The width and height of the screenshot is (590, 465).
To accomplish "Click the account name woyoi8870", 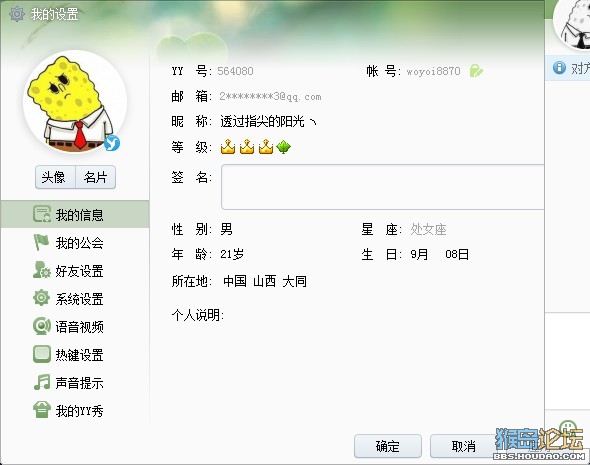I will 433,71.
